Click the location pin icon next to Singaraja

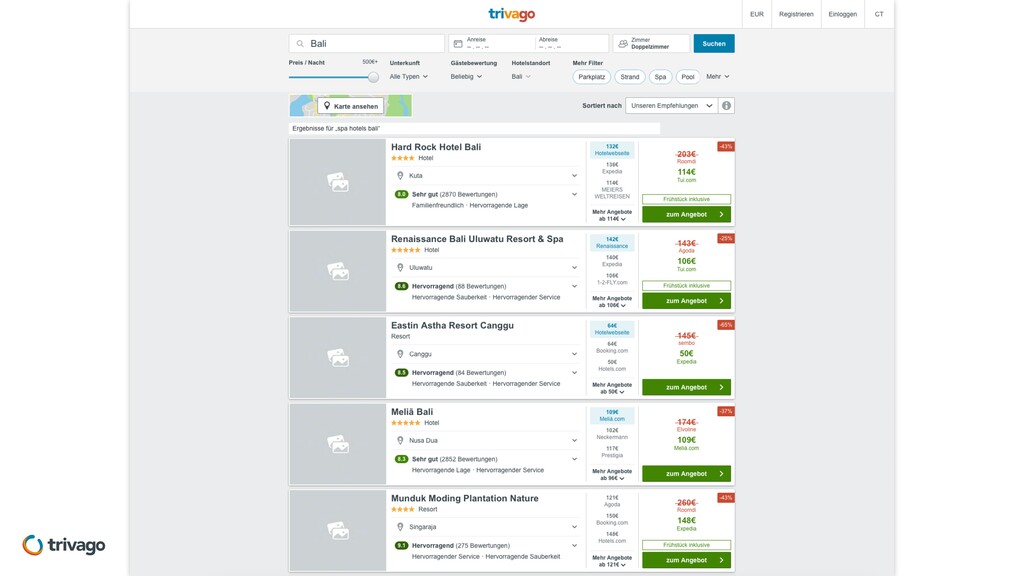(x=400, y=527)
